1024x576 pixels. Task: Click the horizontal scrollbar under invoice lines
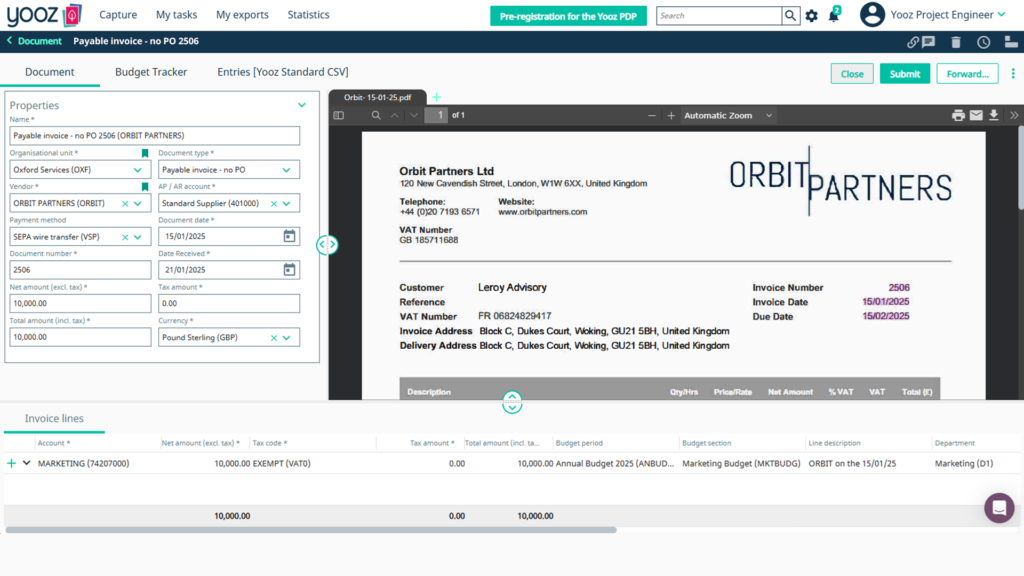click(x=311, y=530)
